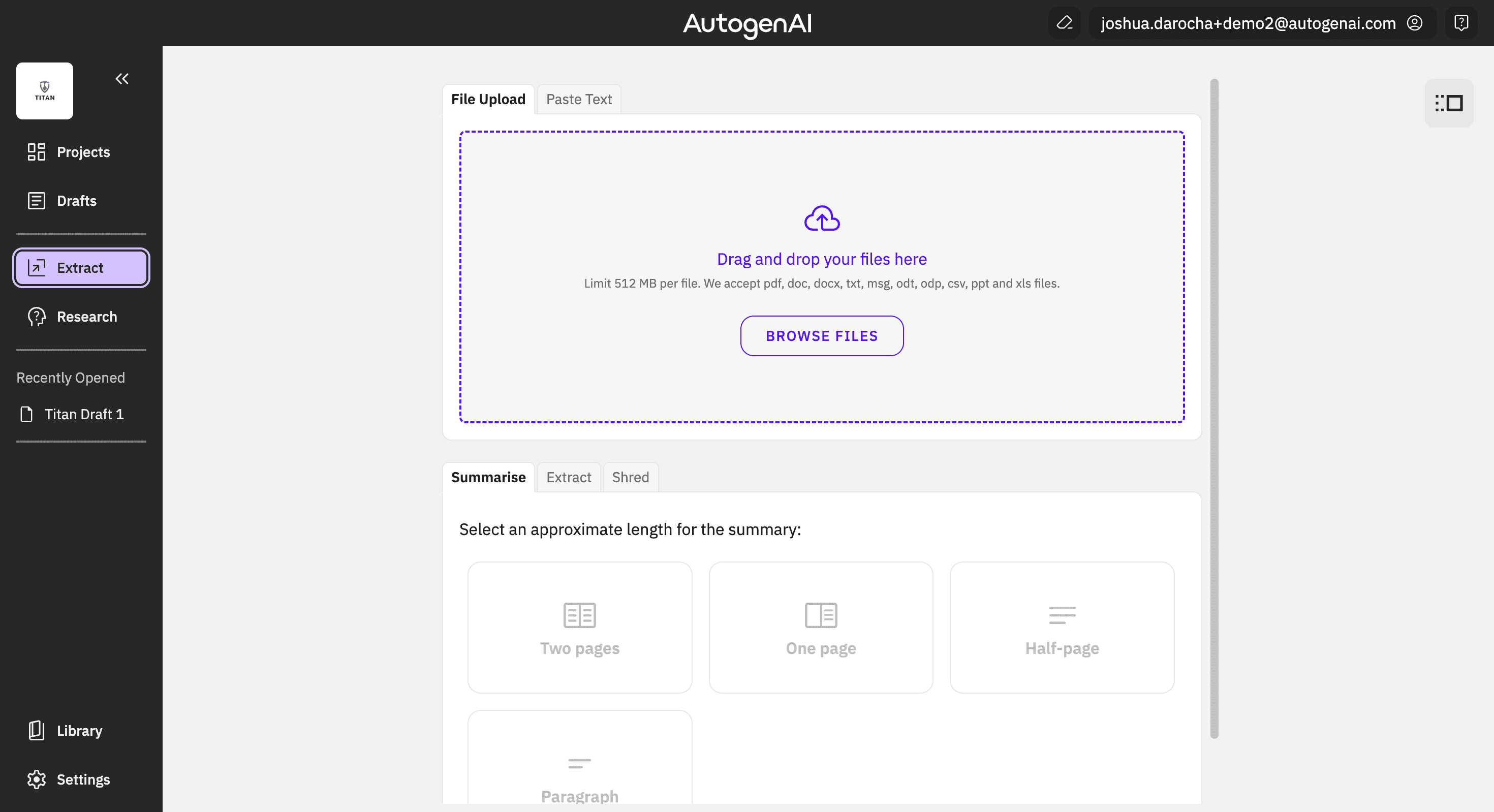
Task: Switch to the Paste Text tab
Action: point(579,99)
